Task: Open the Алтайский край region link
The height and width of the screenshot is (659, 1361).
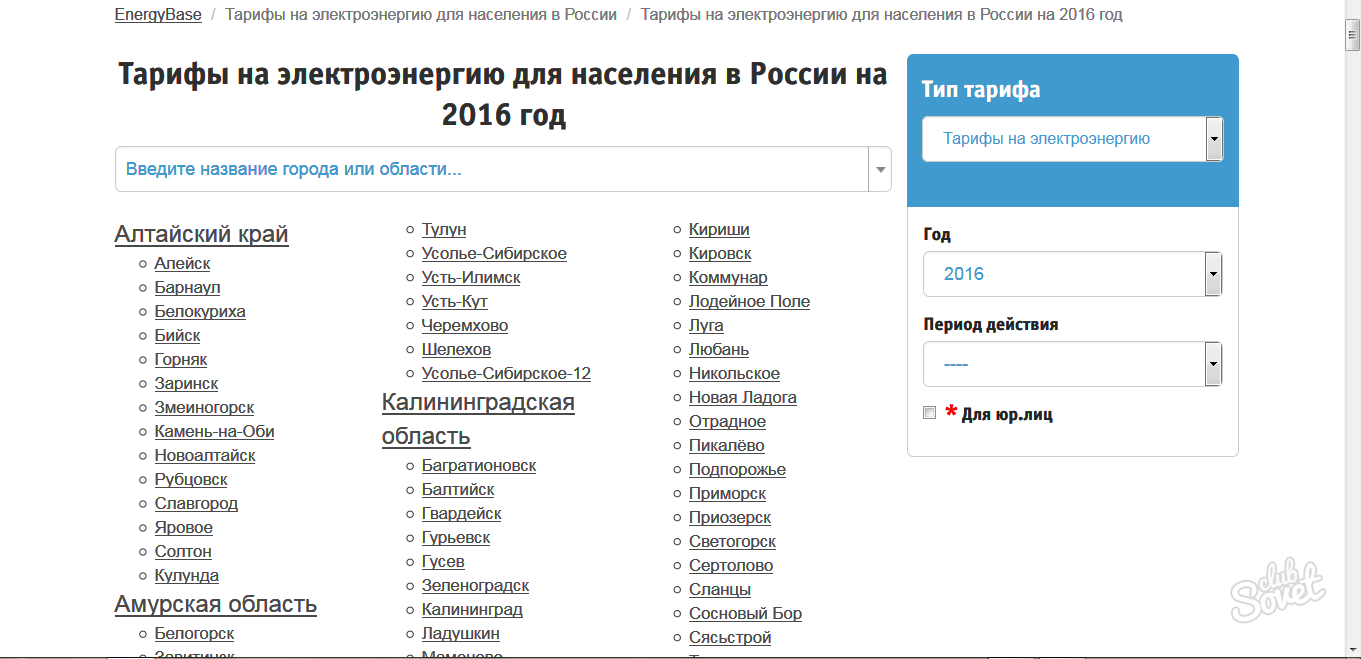Action: click(x=201, y=234)
